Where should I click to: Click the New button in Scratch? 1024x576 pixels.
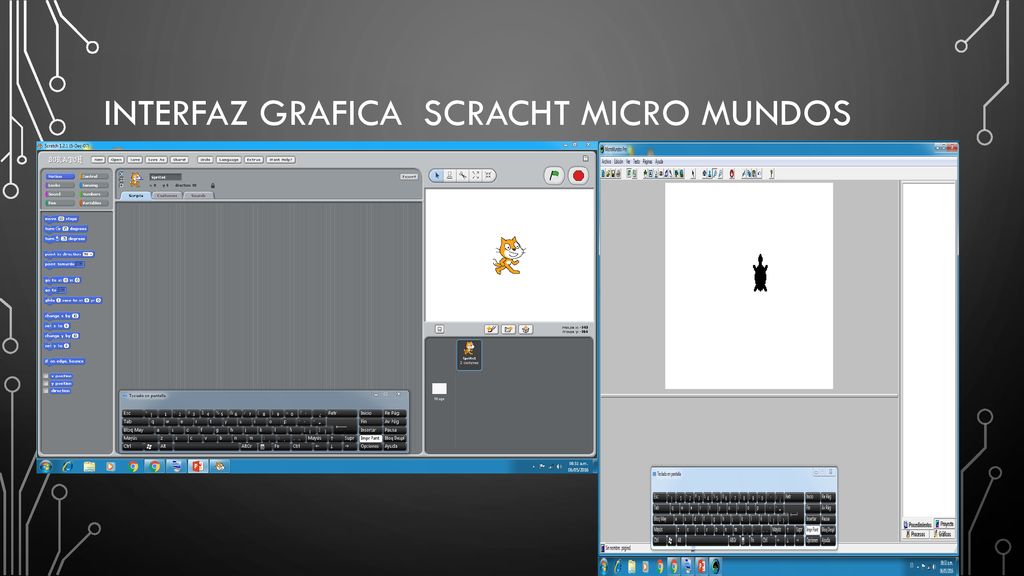coord(98,159)
